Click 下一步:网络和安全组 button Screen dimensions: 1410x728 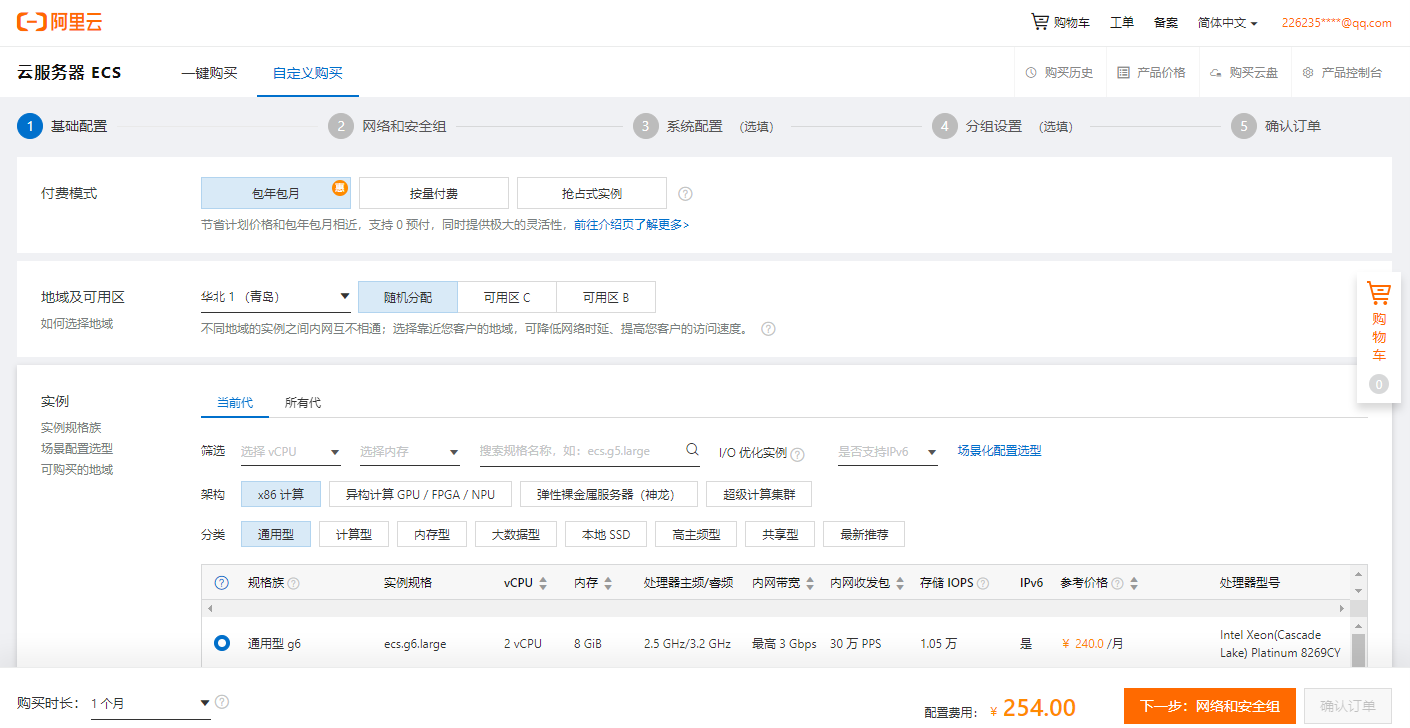click(x=1210, y=706)
